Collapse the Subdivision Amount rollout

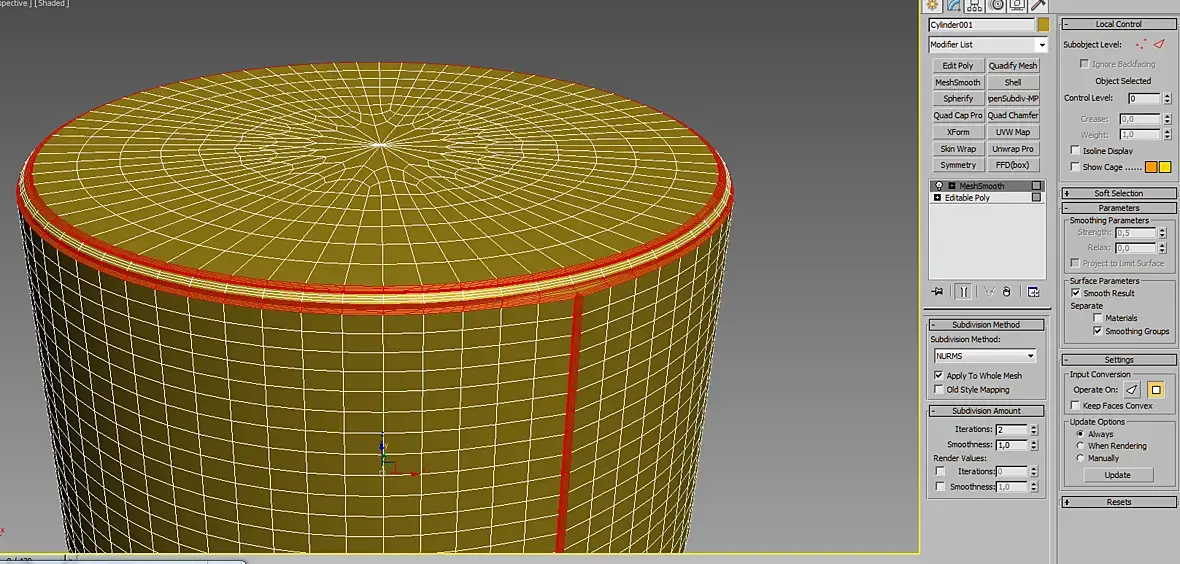point(986,410)
